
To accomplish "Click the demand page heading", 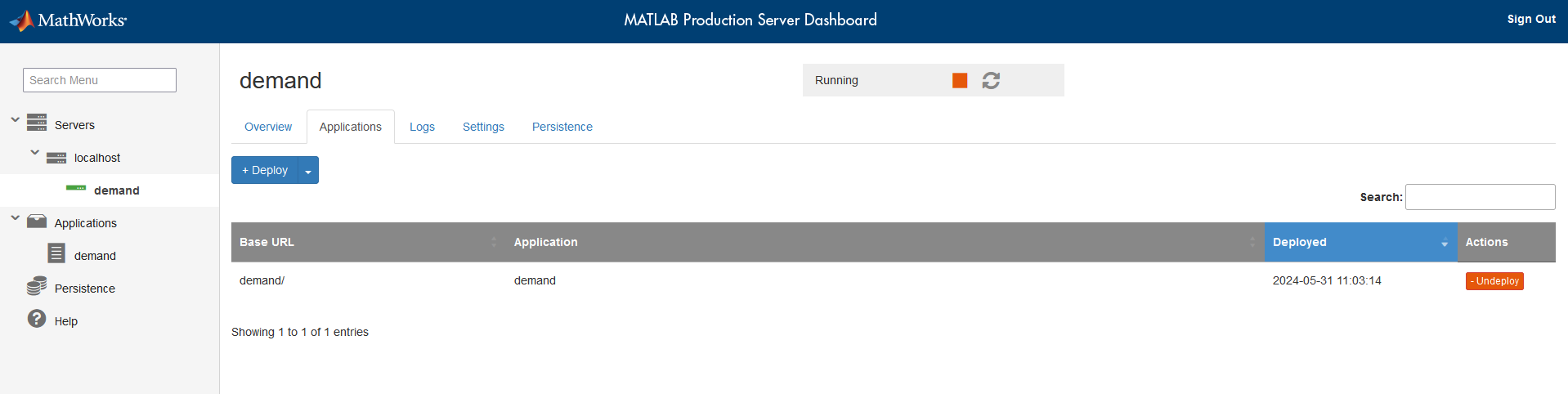I will [x=280, y=80].
